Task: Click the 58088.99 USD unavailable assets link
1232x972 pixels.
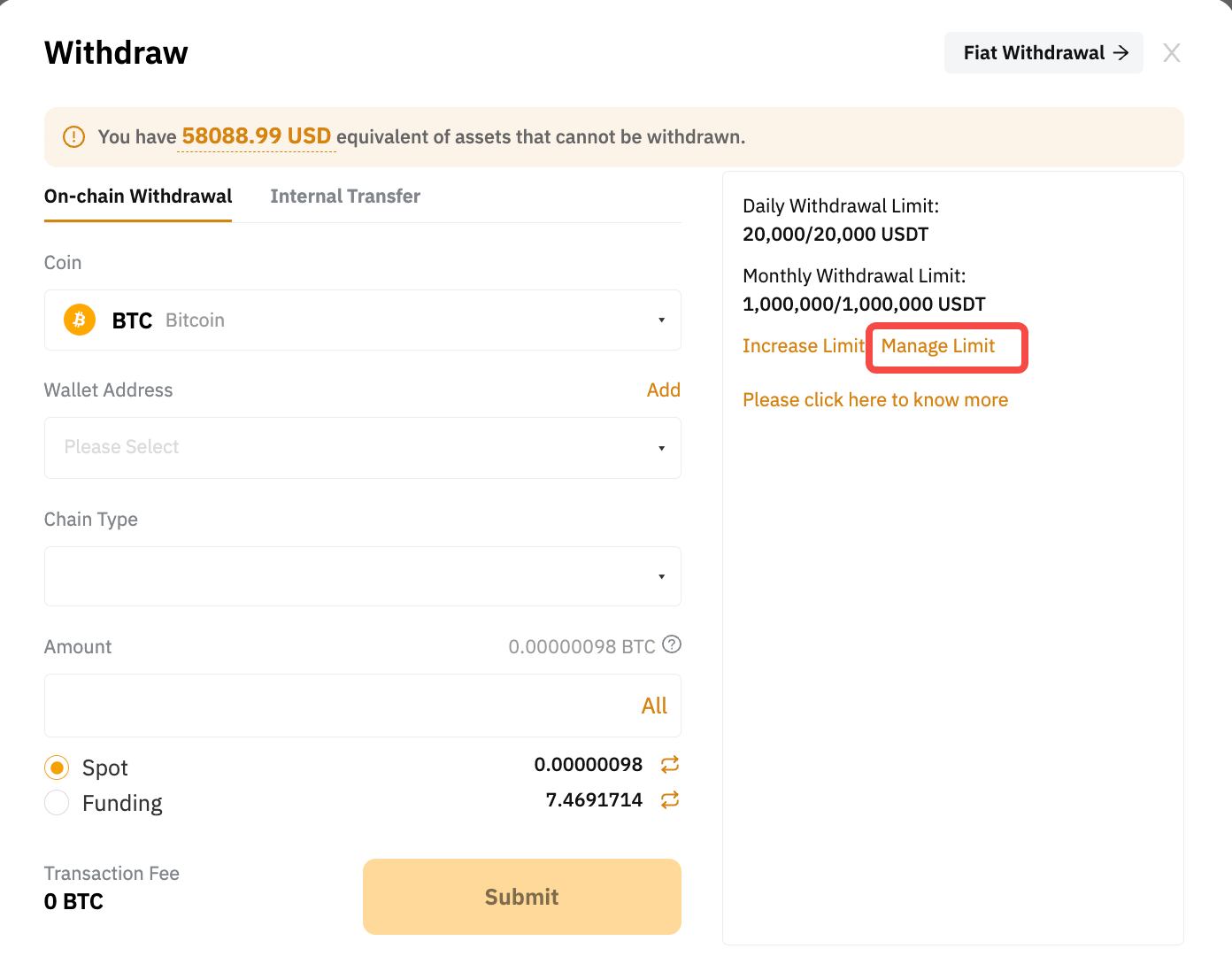Action: click(256, 136)
